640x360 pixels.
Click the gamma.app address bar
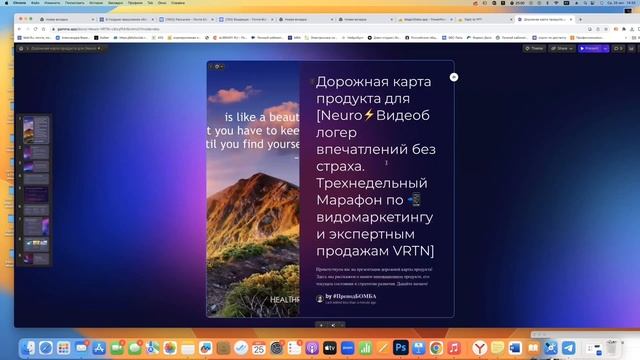click(x=318, y=29)
